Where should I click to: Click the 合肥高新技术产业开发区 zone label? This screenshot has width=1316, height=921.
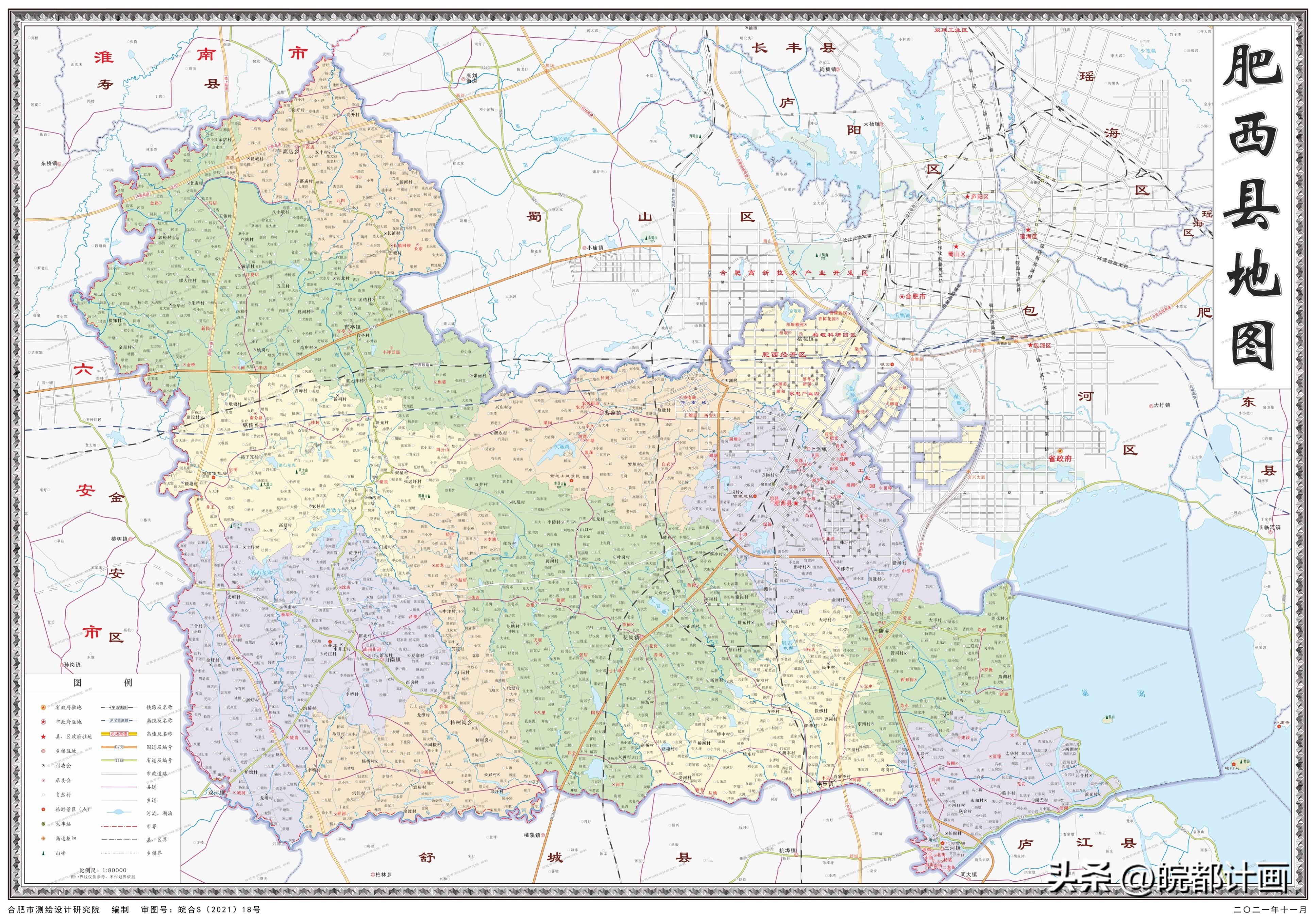(x=793, y=273)
